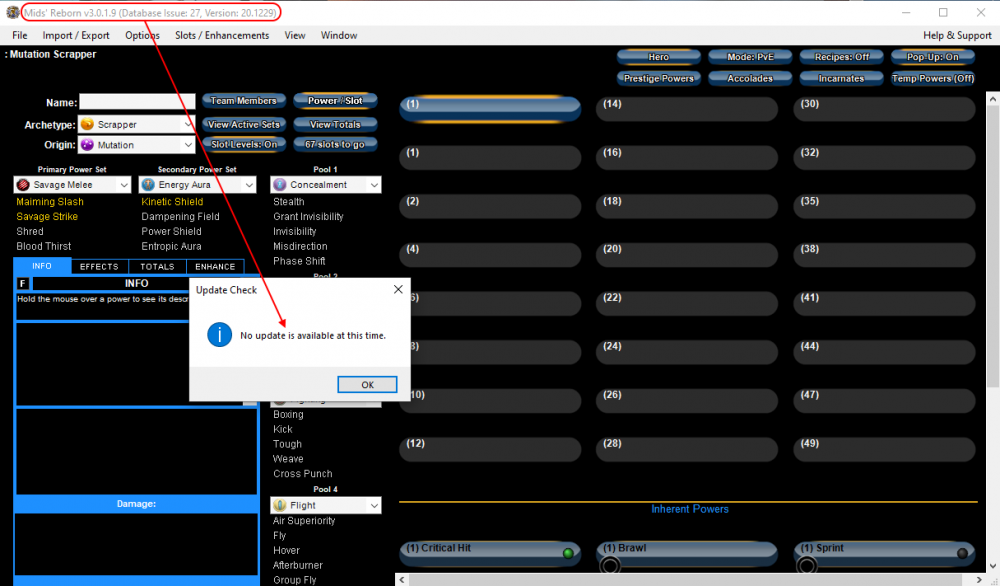Toggle the Pop-Up: On button
This screenshot has width=1000, height=586.
932,57
